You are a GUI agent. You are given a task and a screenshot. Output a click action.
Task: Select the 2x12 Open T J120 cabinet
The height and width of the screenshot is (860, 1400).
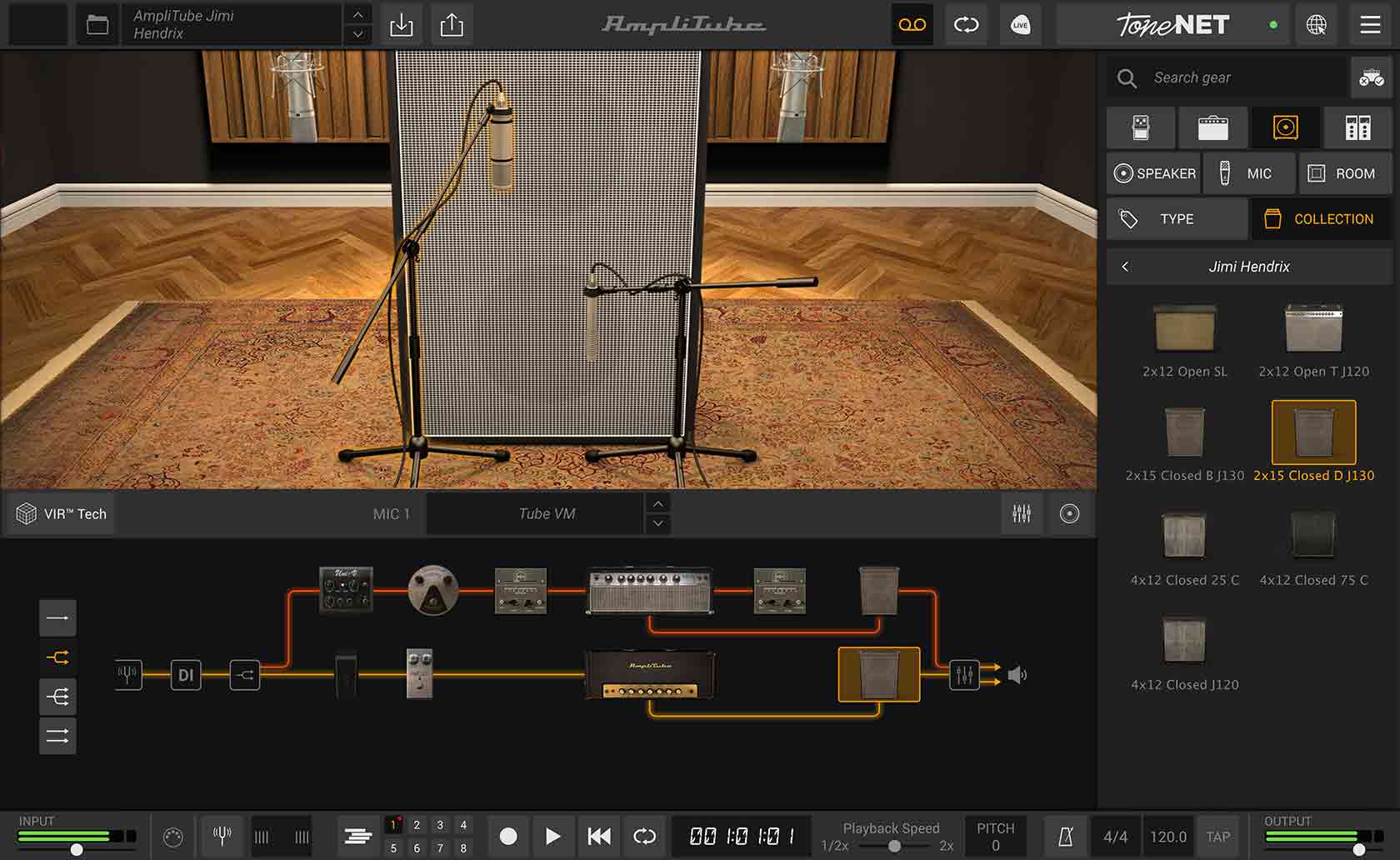pos(1313,340)
